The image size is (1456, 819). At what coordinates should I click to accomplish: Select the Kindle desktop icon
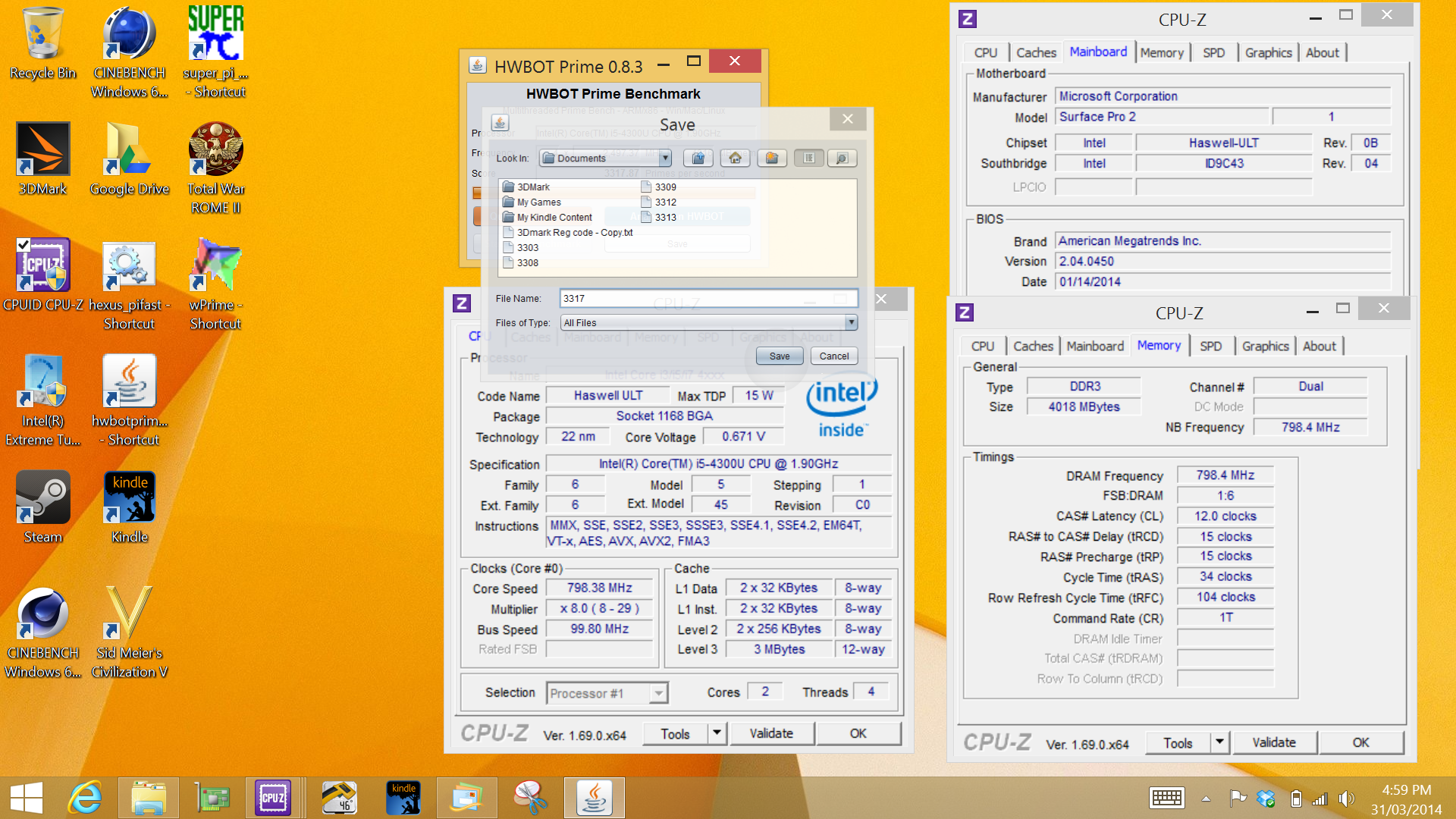pyautogui.click(x=130, y=507)
